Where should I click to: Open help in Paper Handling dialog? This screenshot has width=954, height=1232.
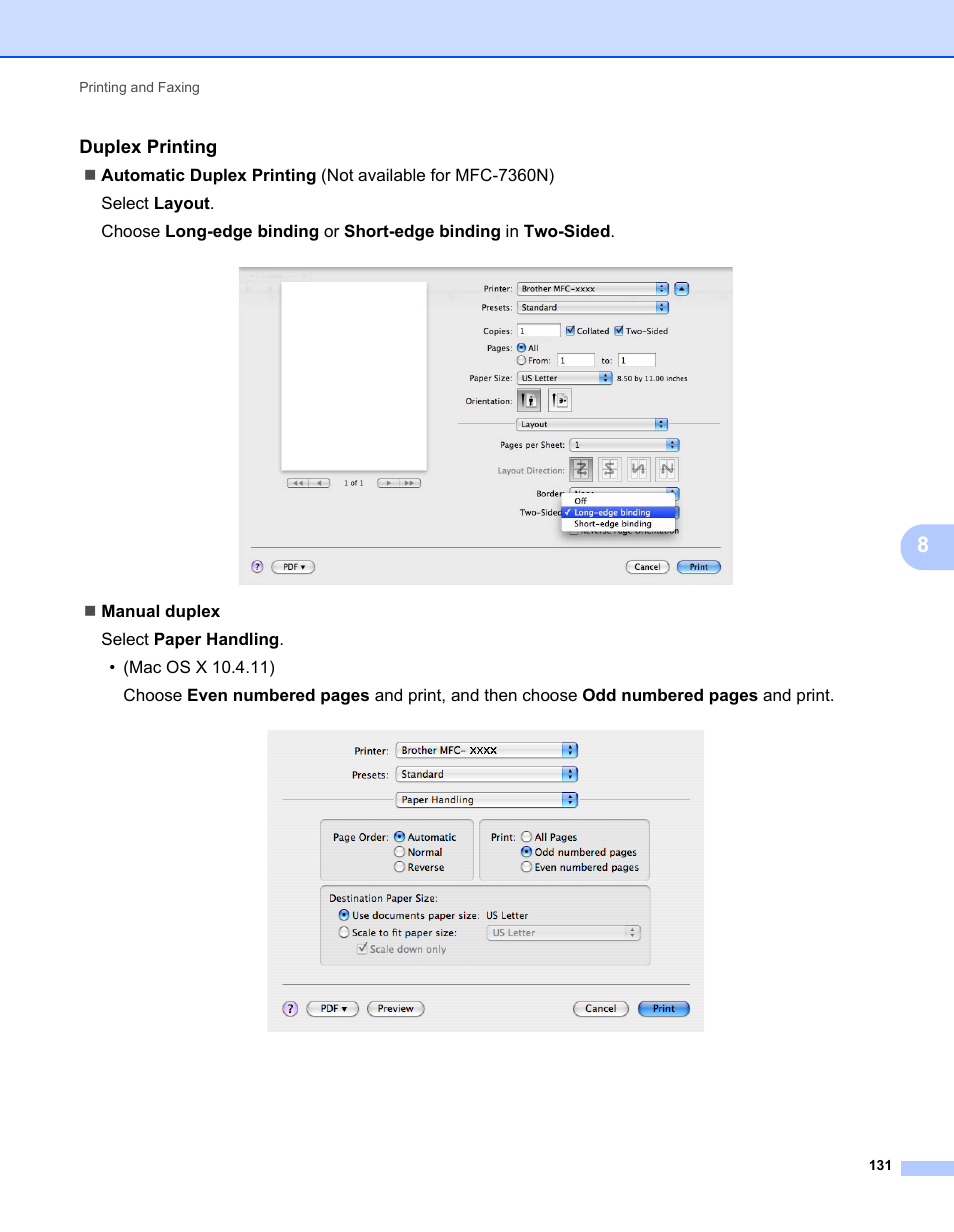[x=290, y=1009]
